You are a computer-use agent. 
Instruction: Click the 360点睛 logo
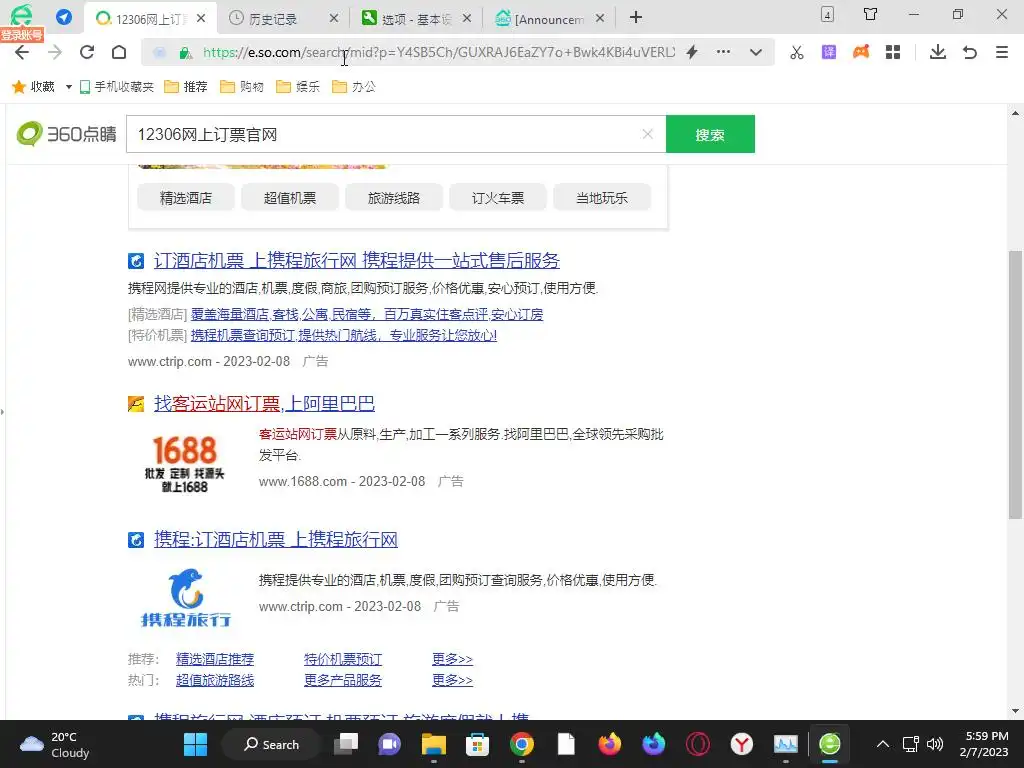pos(67,134)
